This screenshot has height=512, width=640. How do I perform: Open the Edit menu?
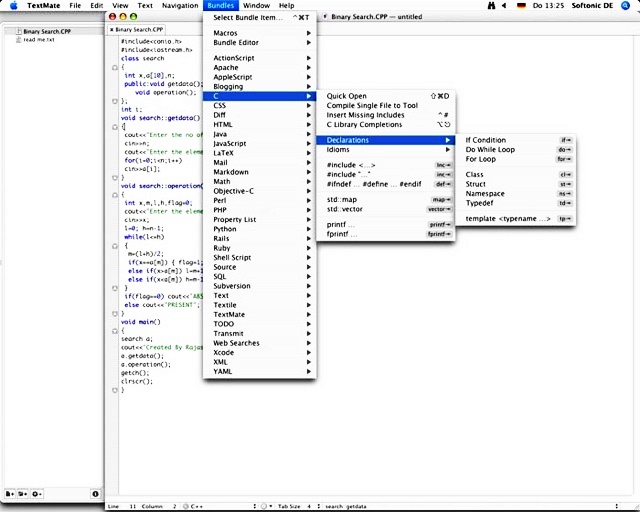coord(97,5)
